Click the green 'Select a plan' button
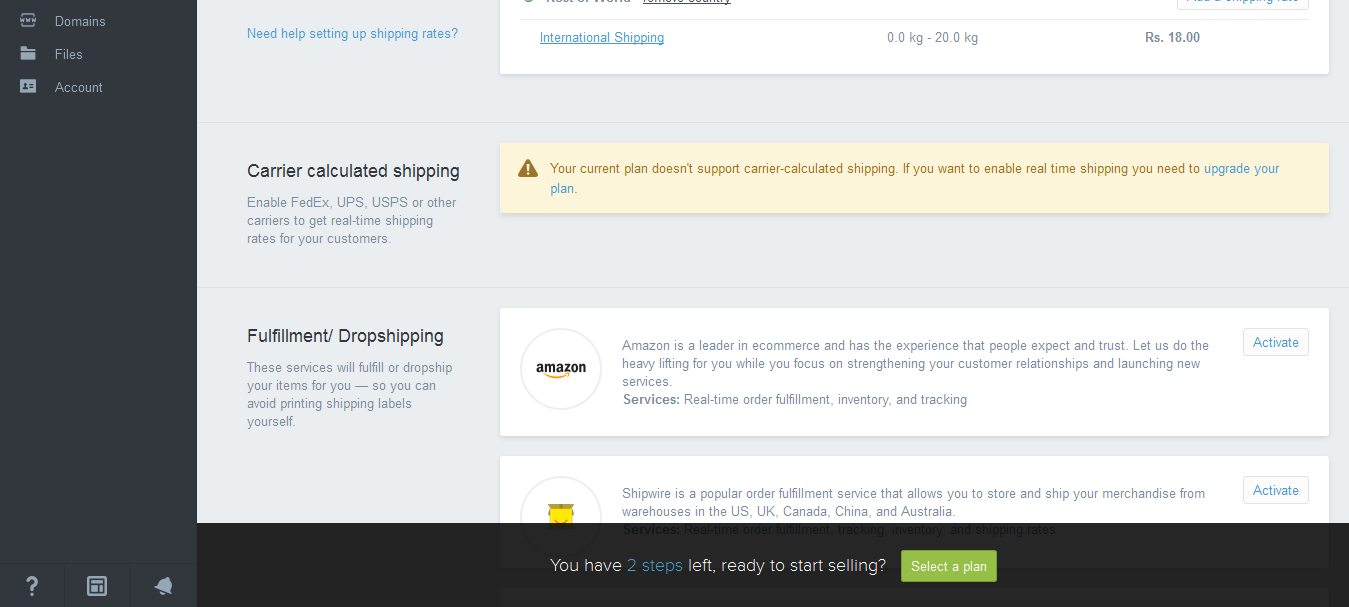The height and width of the screenshot is (607, 1349). coord(949,566)
